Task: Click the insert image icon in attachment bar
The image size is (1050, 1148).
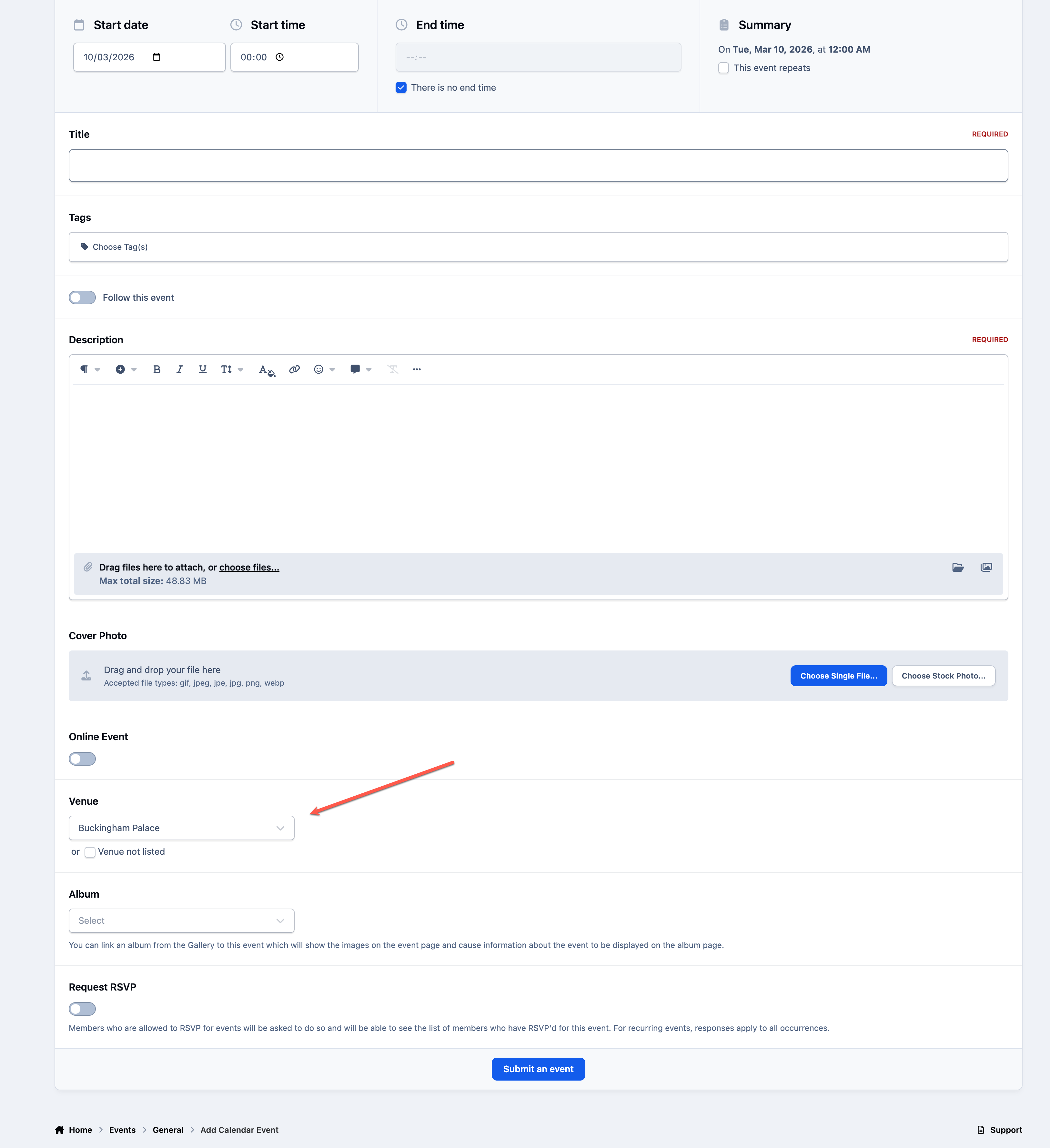Action: (x=986, y=567)
